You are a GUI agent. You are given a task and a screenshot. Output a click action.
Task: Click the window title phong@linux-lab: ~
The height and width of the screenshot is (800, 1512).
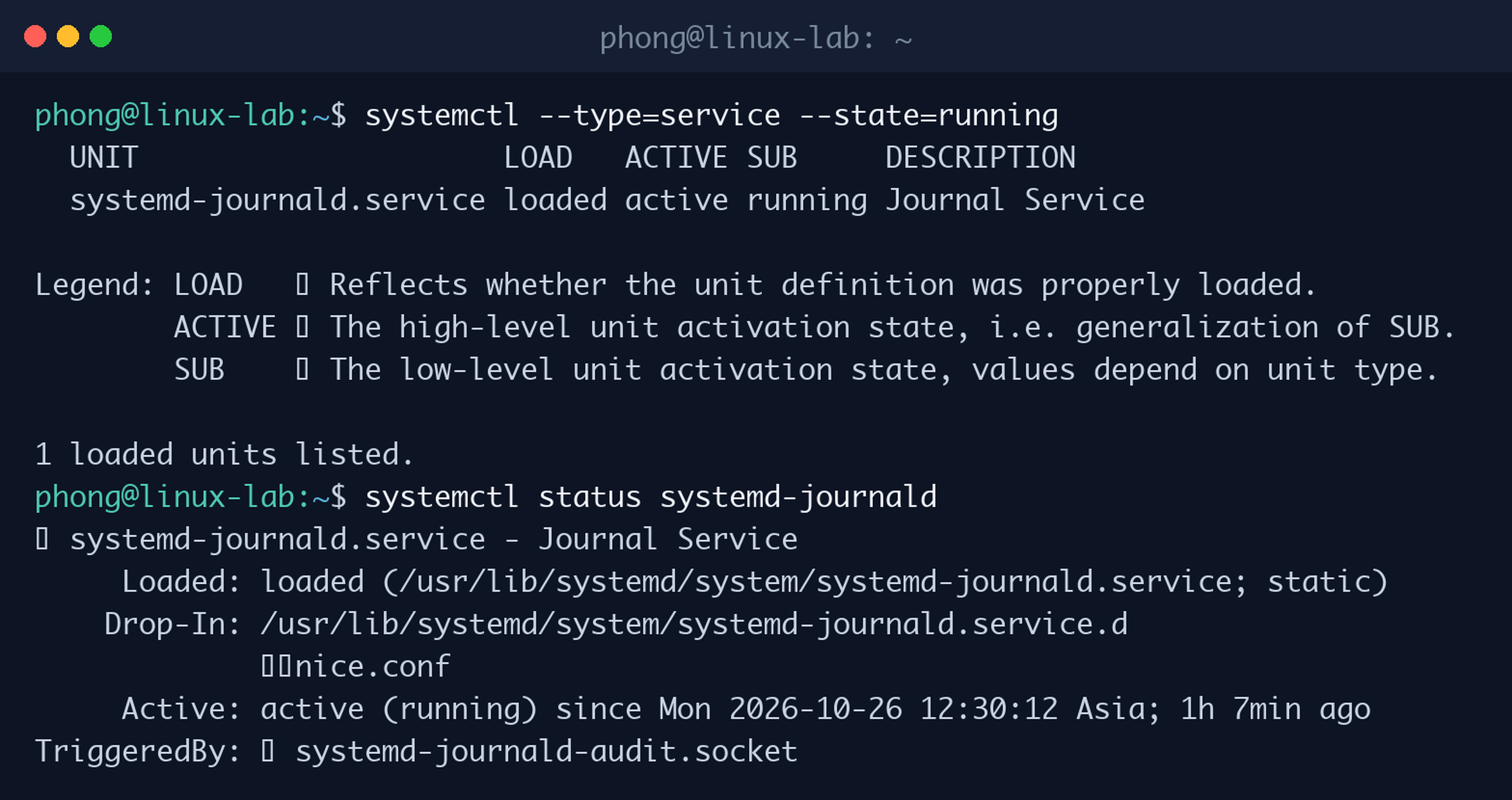[x=756, y=38]
